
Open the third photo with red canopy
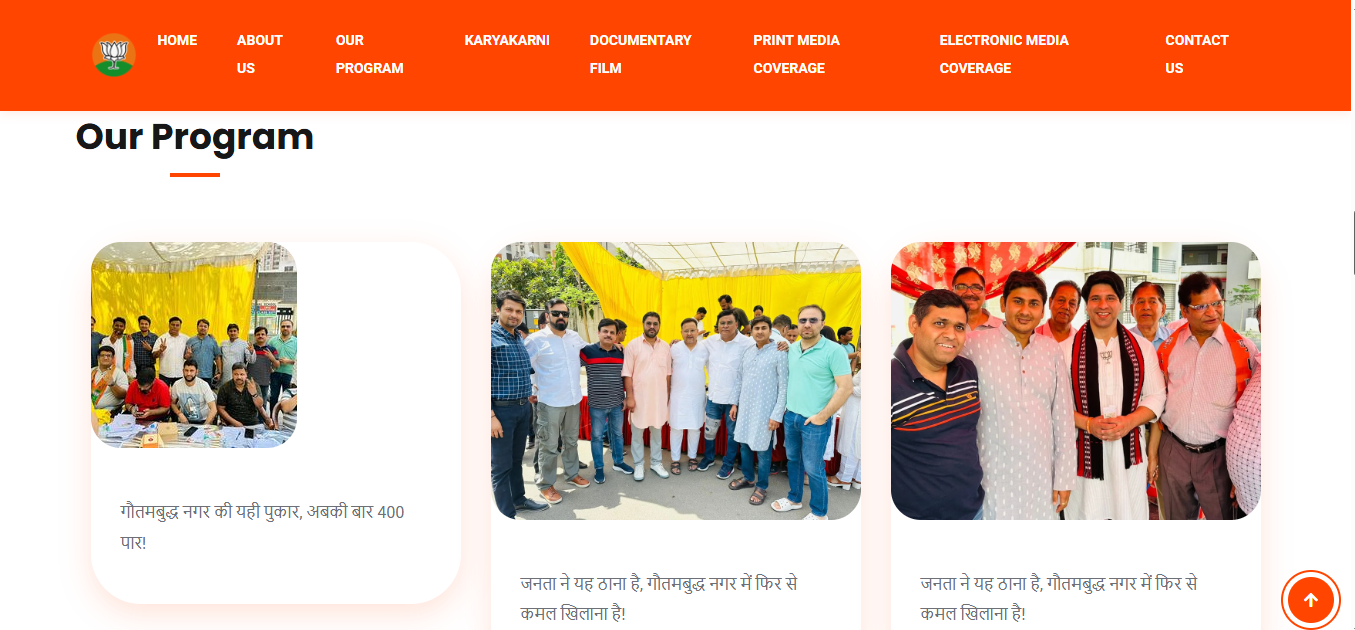pos(1076,381)
